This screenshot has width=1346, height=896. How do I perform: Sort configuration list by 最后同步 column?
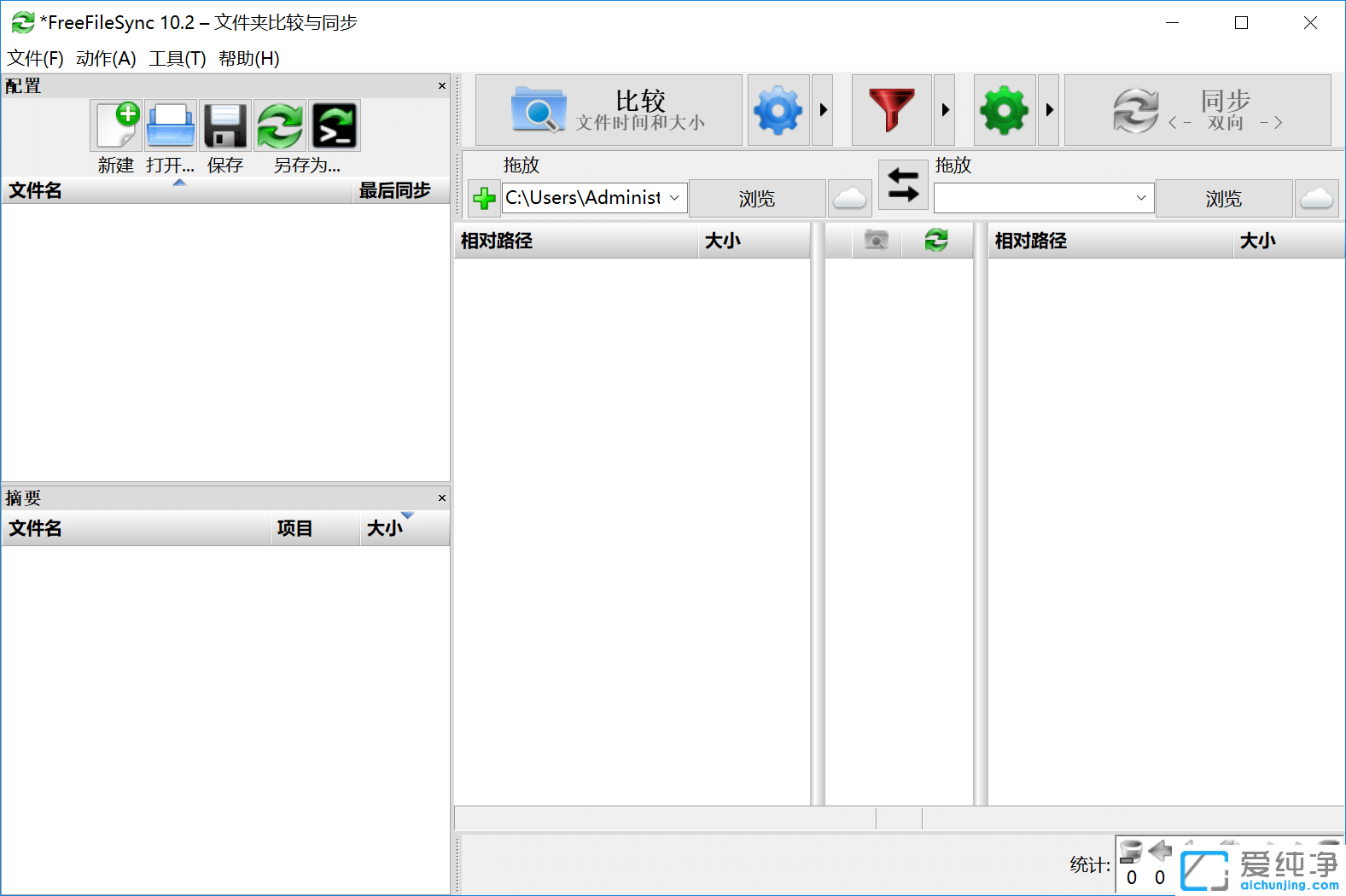(x=400, y=190)
